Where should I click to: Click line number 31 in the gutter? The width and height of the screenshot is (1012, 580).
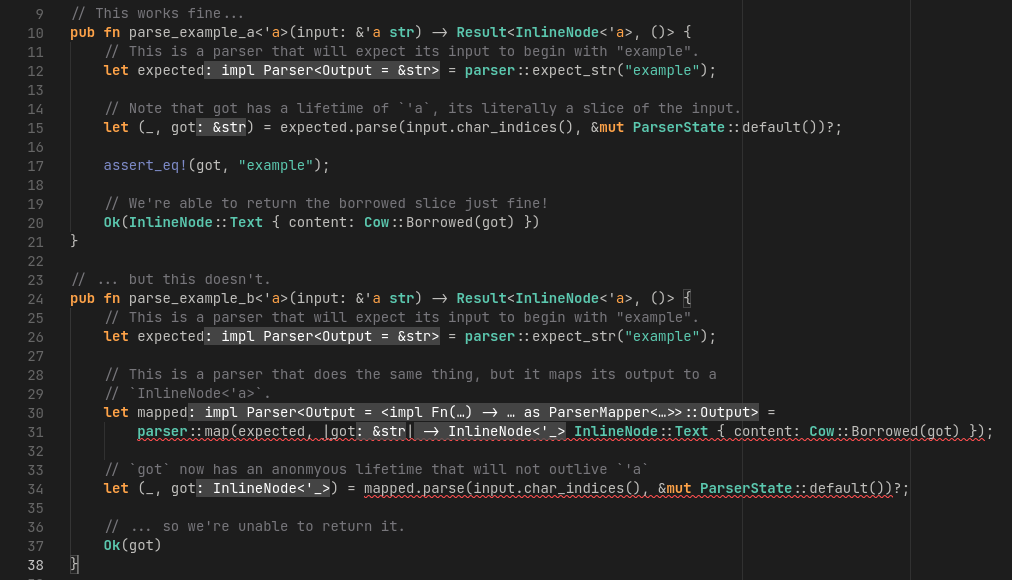pos(35,432)
